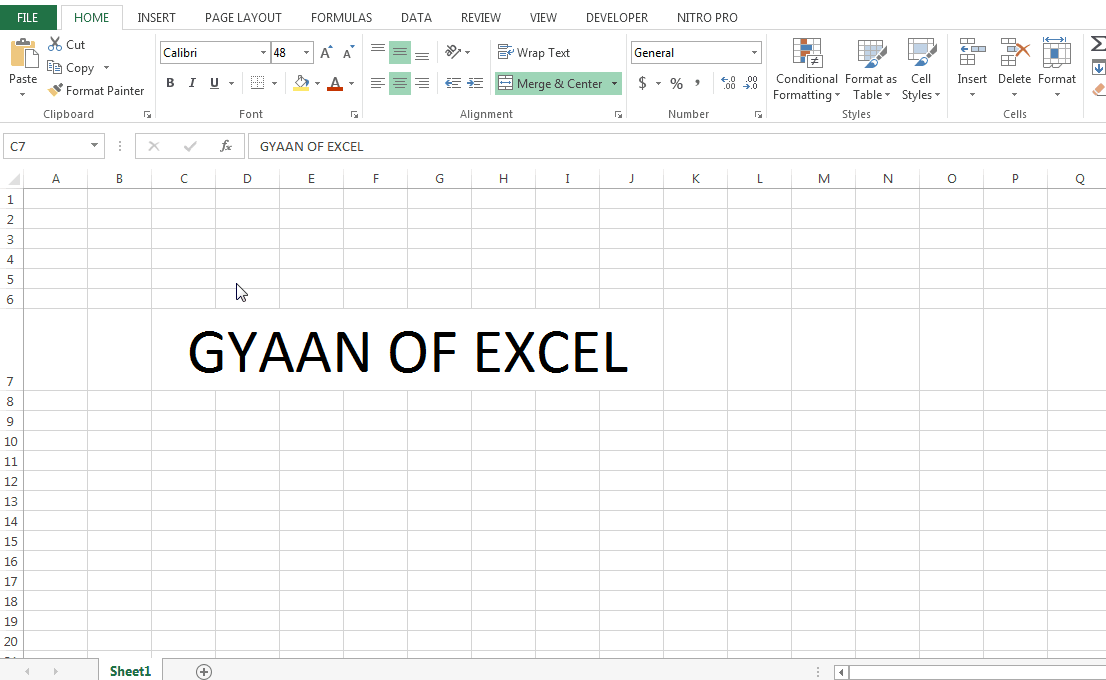Select the Comma Style icon
The image size is (1106, 680).
pyautogui.click(x=698, y=84)
